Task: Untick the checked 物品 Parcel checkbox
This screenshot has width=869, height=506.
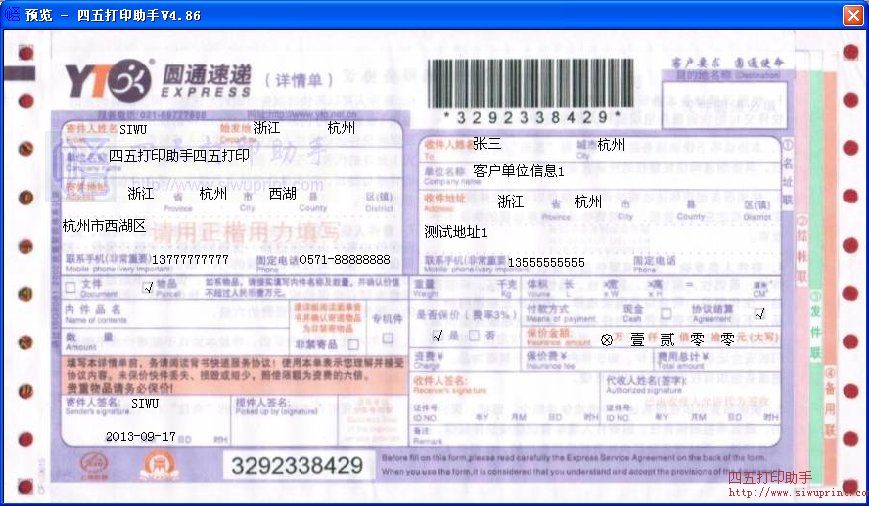Action: 147,287
